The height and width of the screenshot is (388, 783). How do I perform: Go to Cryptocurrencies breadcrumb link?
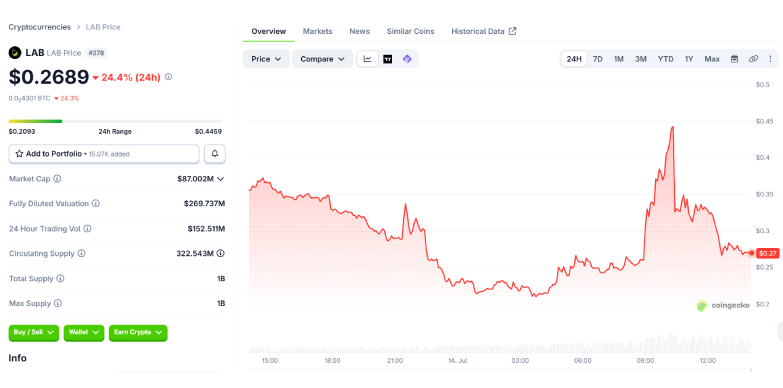click(x=40, y=27)
